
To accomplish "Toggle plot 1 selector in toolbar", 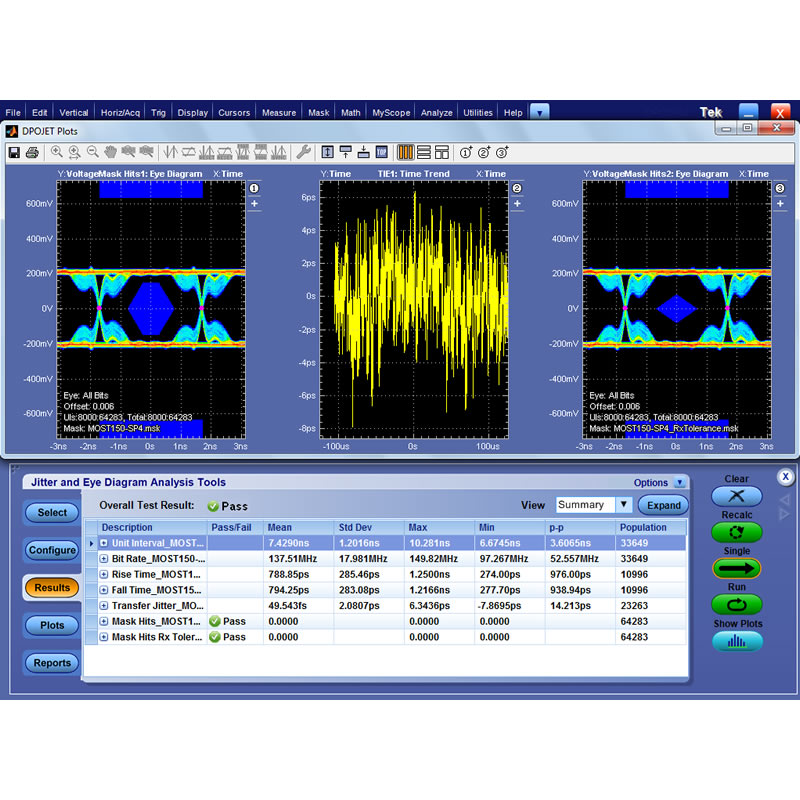I will point(465,152).
